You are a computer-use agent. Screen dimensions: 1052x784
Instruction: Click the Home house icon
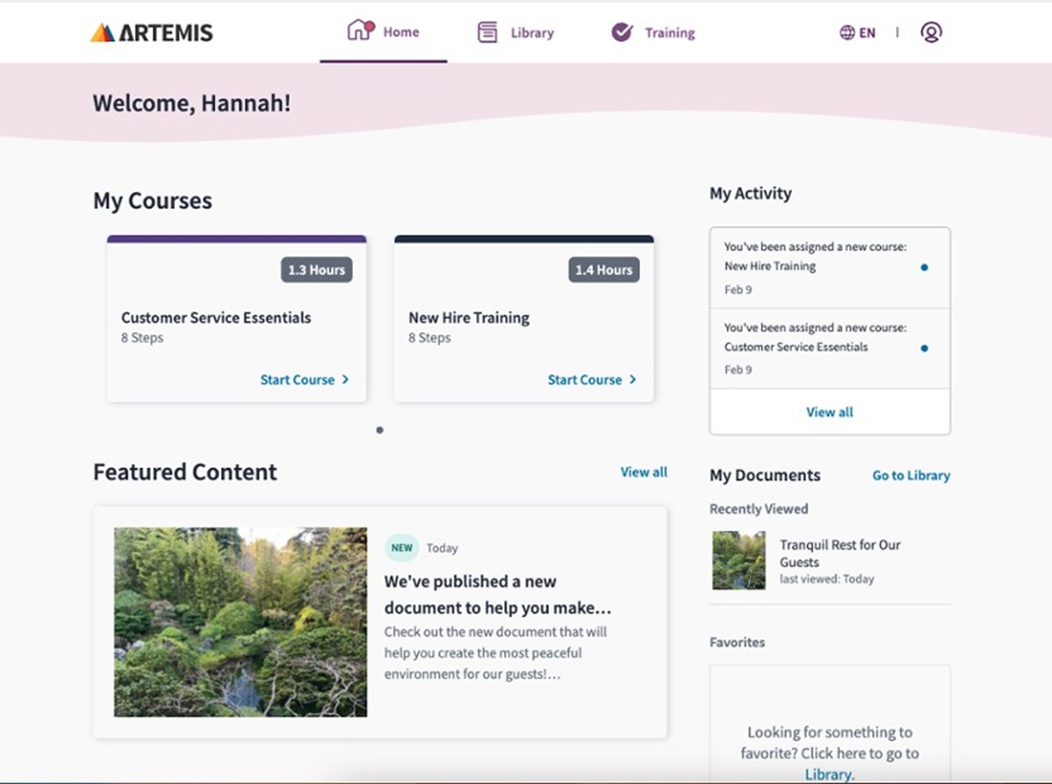tap(359, 31)
